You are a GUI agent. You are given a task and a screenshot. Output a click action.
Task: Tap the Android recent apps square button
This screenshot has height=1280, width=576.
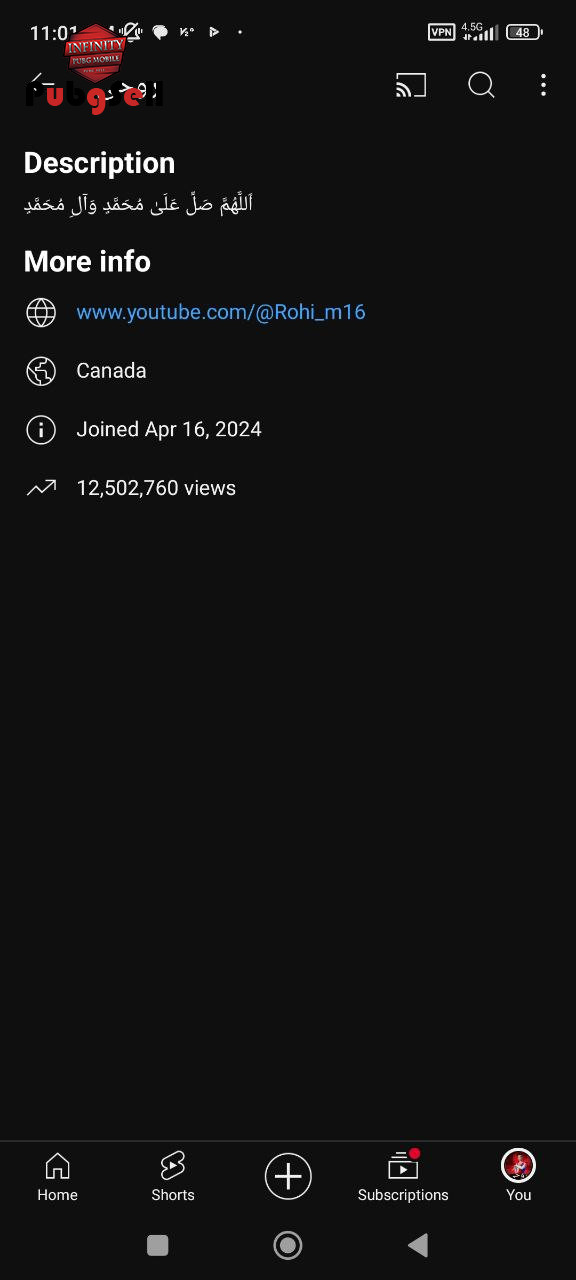point(157,1245)
